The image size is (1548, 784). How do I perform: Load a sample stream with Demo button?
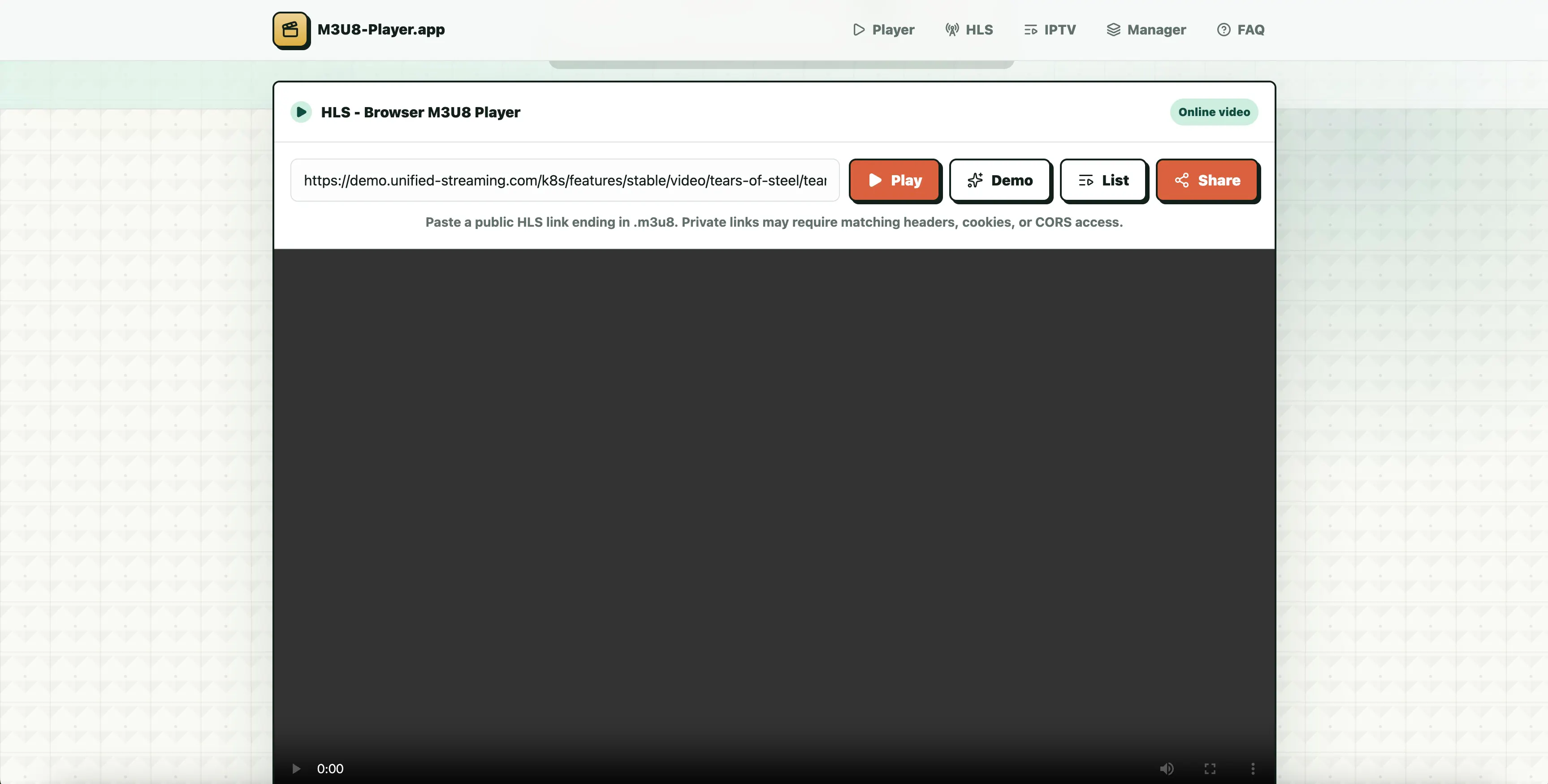click(x=1000, y=180)
